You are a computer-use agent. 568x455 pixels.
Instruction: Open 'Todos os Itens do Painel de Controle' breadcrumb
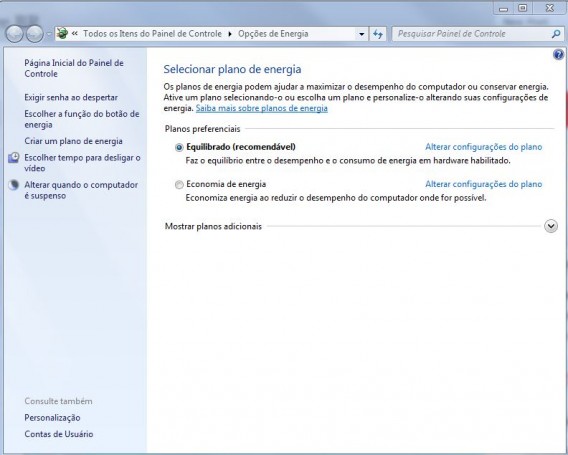click(x=152, y=34)
